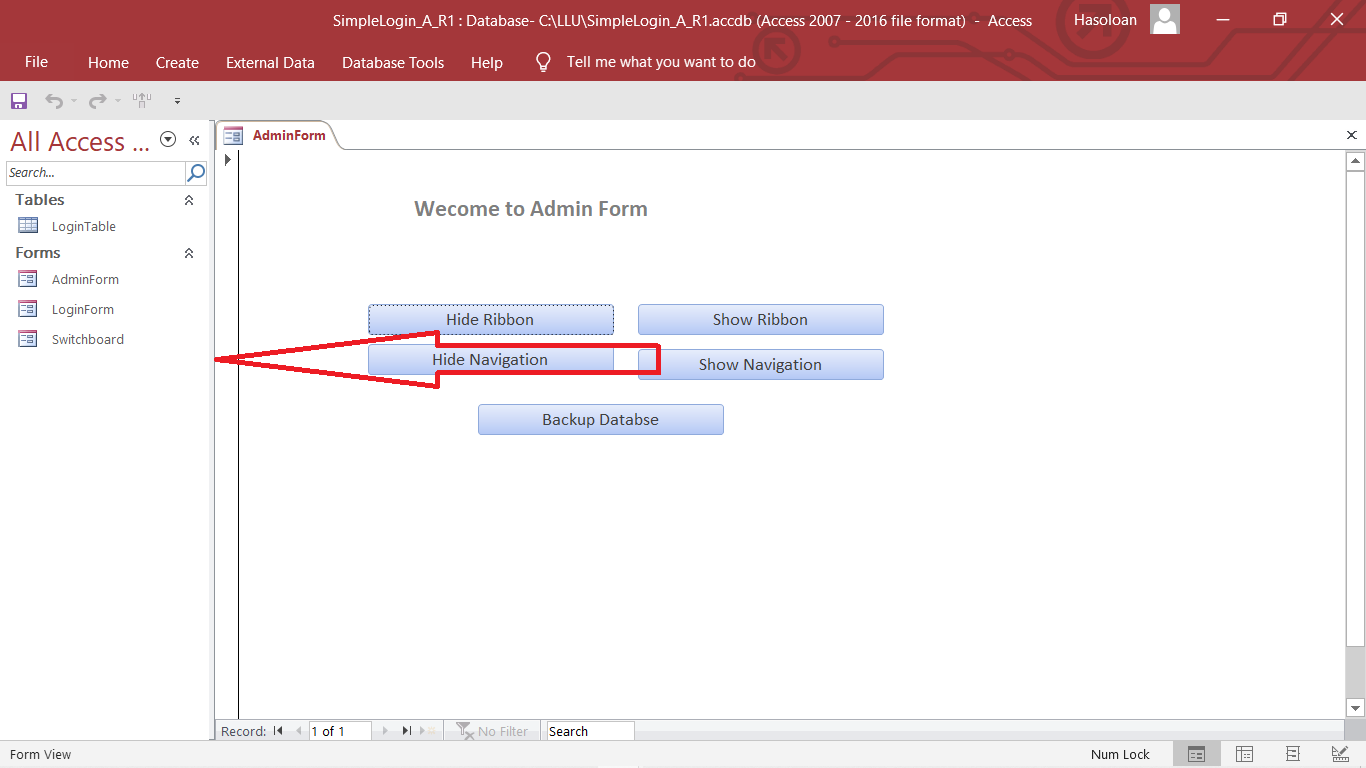Screen dimensions: 1366x768
Task: Click the Hide Ribbon button
Action: (490, 319)
